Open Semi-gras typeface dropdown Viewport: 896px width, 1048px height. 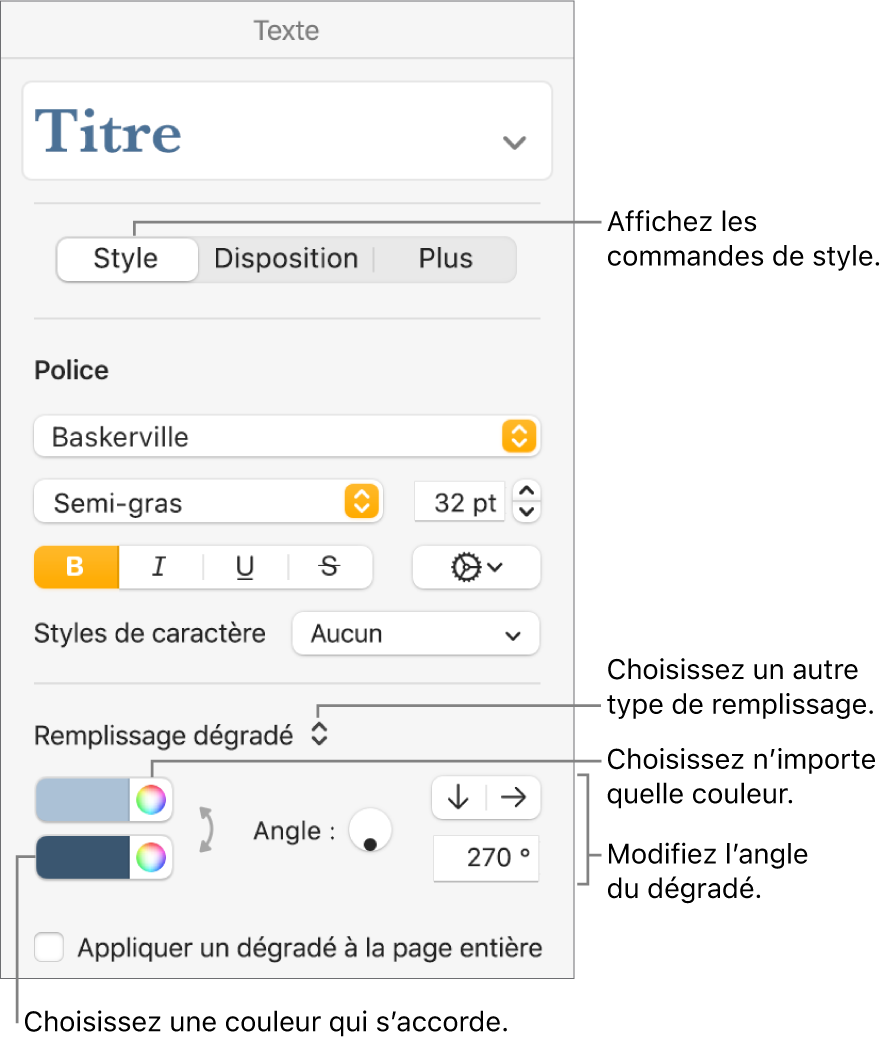(208, 503)
